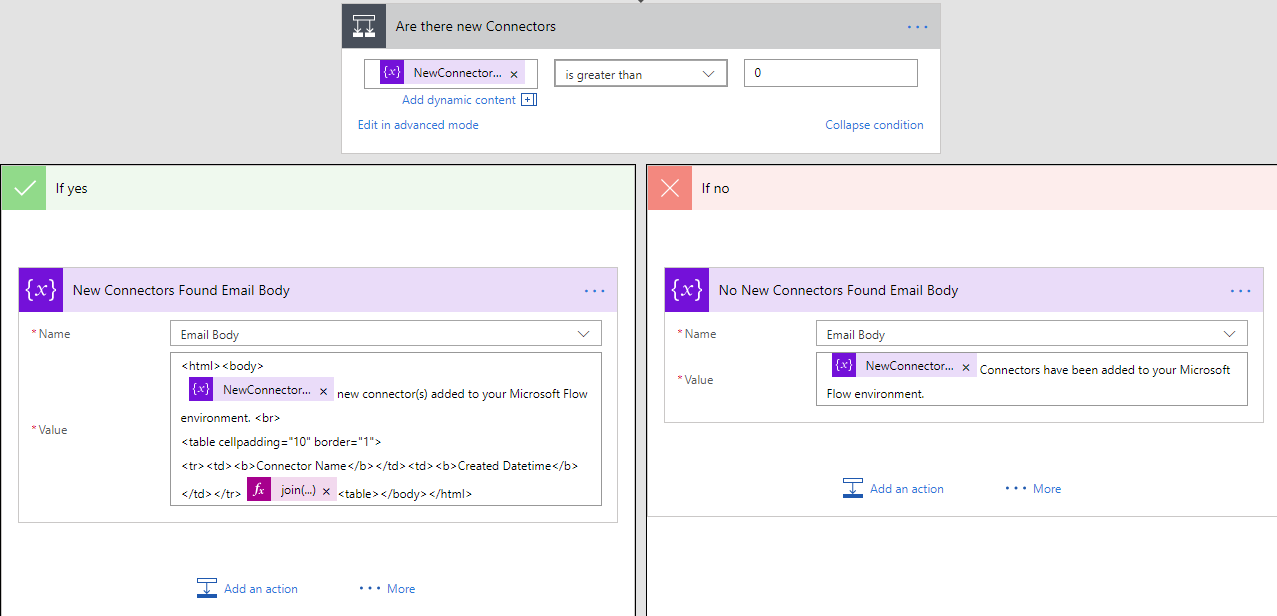
Task: Collapse the condition card
Action: 874,125
